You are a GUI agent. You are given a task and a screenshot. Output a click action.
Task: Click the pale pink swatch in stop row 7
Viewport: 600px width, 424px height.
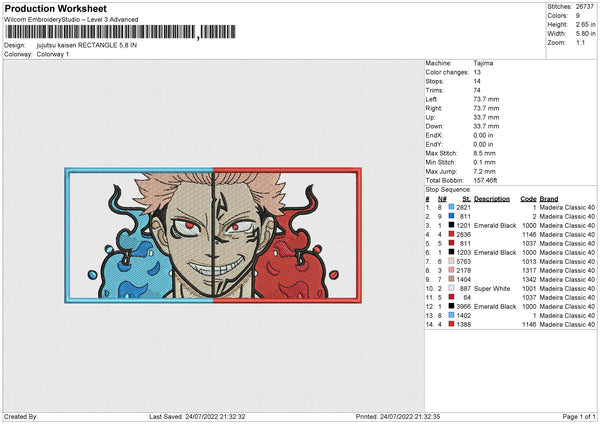(452, 261)
